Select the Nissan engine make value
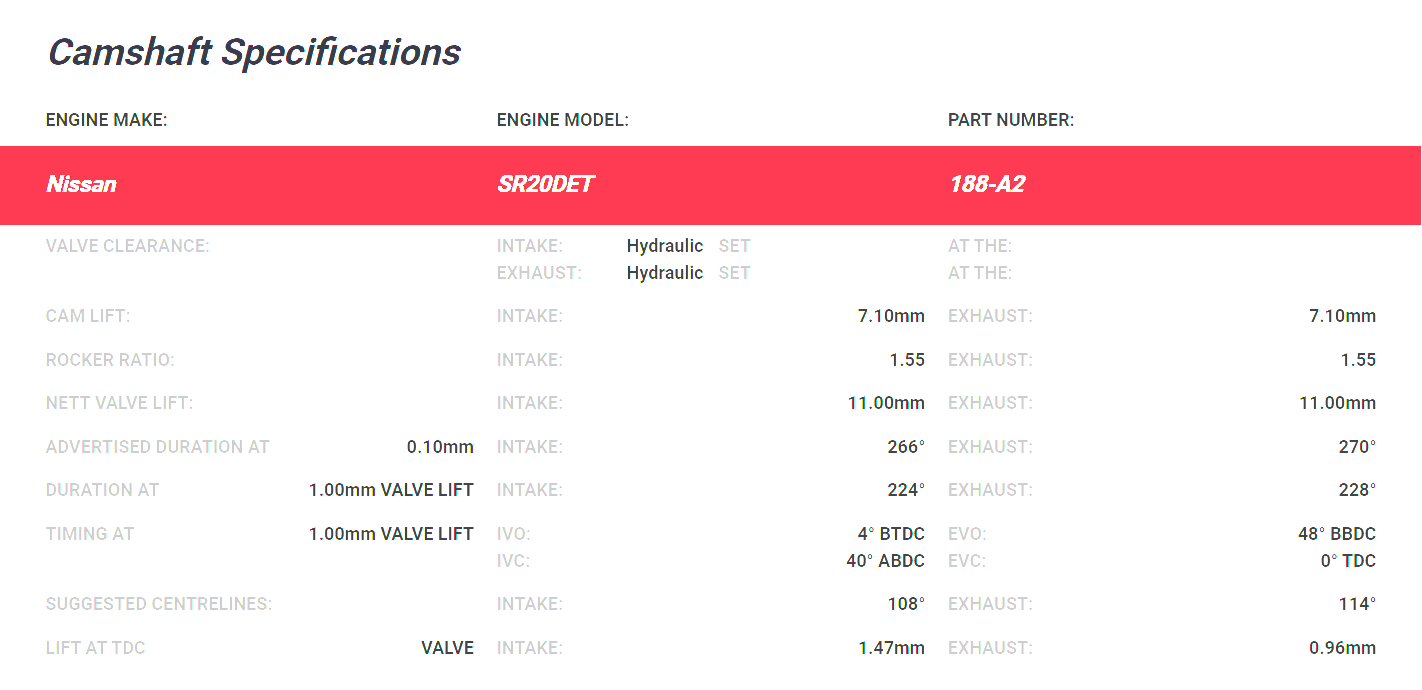1422x690 pixels. coord(81,185)
